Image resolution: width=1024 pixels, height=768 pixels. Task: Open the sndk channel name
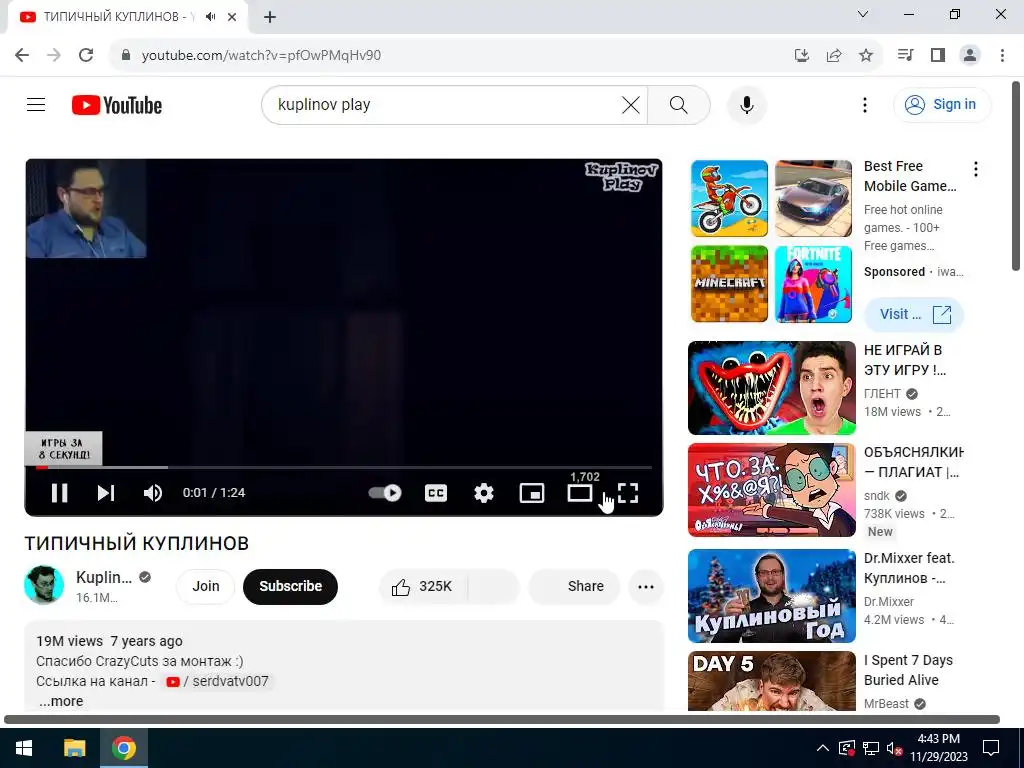point(876,496)
